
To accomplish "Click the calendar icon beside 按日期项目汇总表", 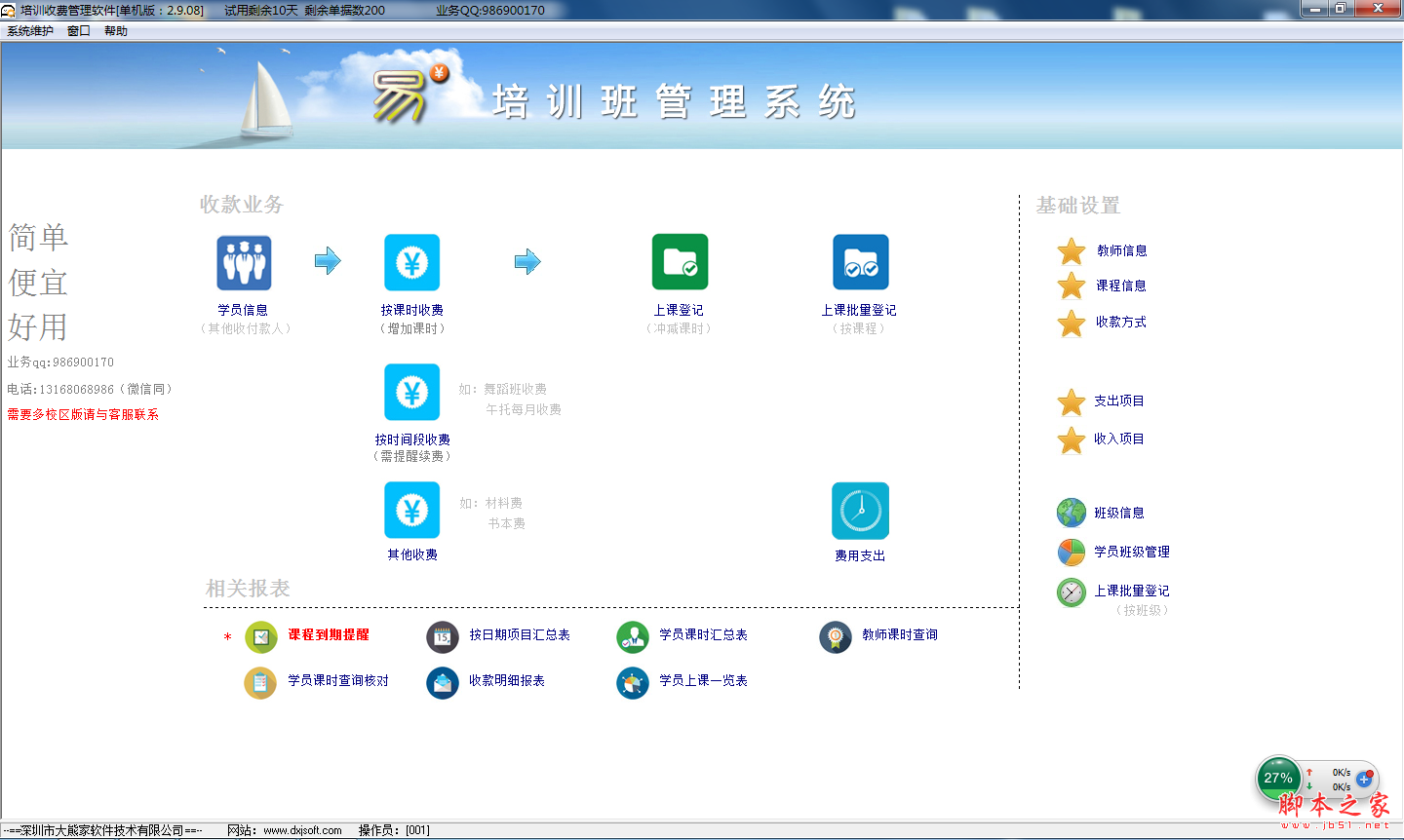I will coord(443,637).
